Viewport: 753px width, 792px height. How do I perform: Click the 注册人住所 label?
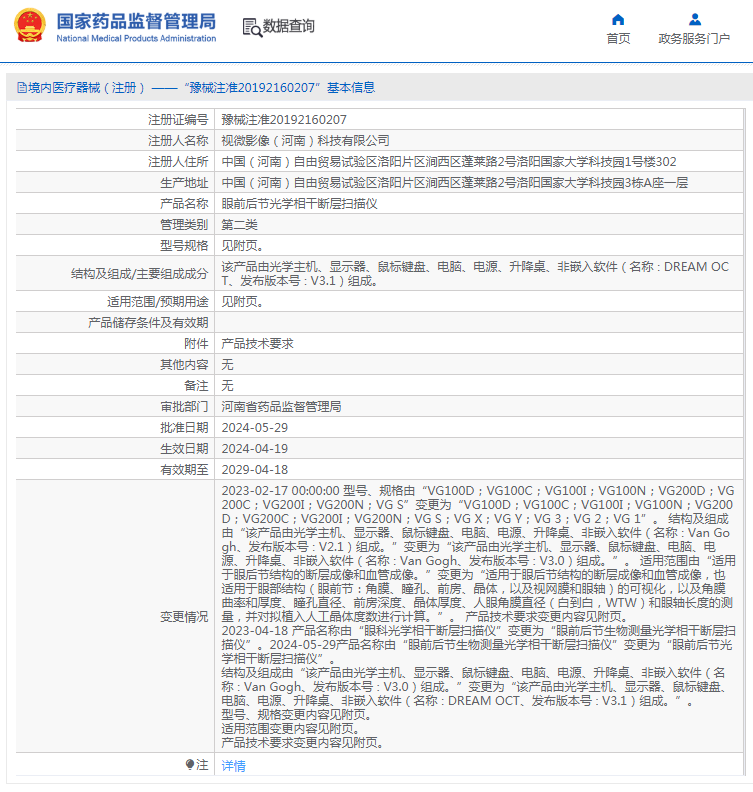click(x=178, y=162)
